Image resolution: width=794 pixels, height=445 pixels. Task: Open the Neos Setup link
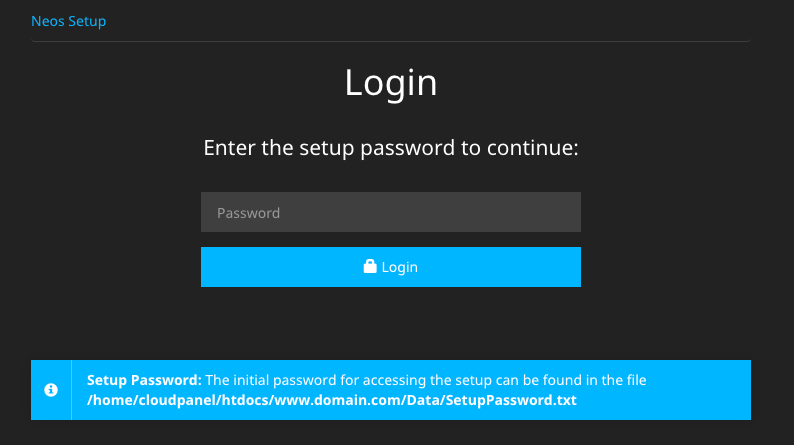pos(68,21)
